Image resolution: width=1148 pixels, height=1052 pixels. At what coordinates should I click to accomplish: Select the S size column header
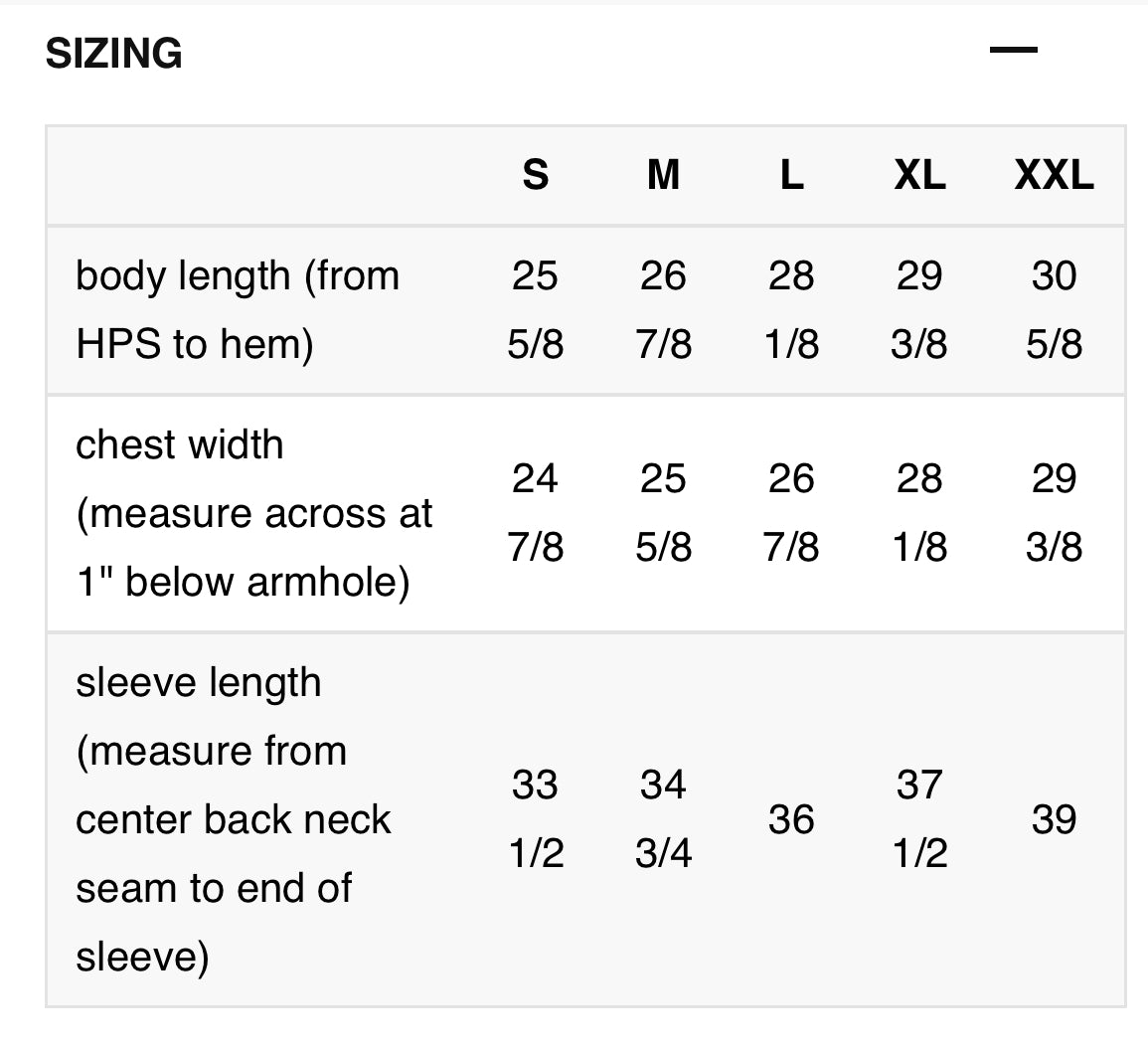(536, 176)
